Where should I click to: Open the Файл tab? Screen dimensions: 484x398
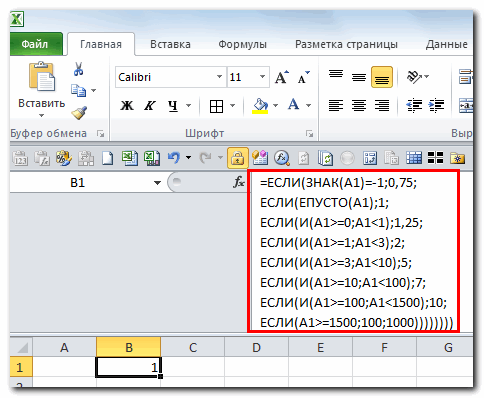point(35,44)
